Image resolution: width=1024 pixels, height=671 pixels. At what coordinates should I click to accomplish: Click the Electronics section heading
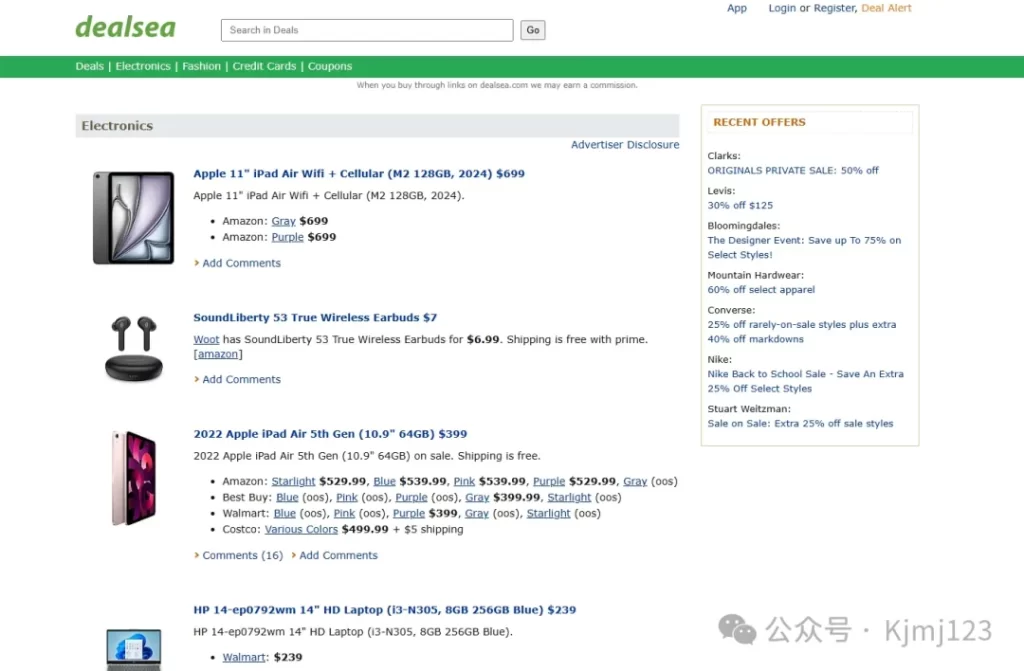117,125
